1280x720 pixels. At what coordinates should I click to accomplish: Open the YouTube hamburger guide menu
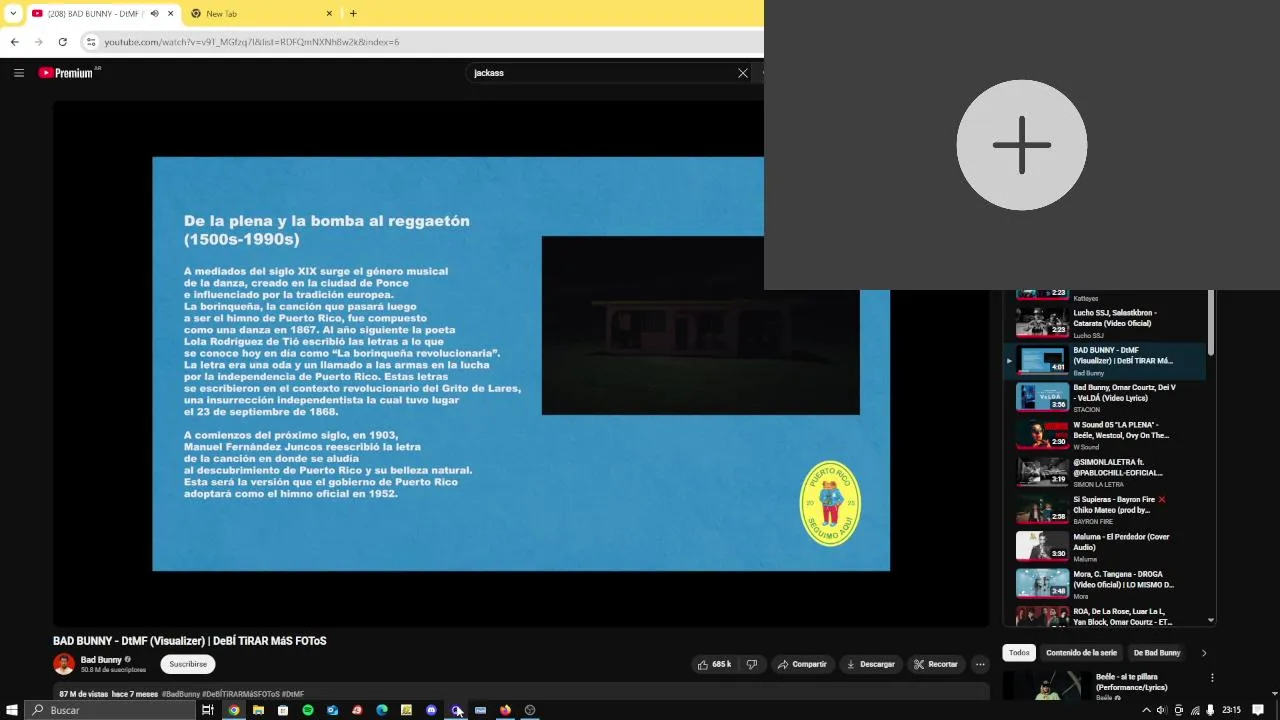pyautogui.click(x=19, y=73)
